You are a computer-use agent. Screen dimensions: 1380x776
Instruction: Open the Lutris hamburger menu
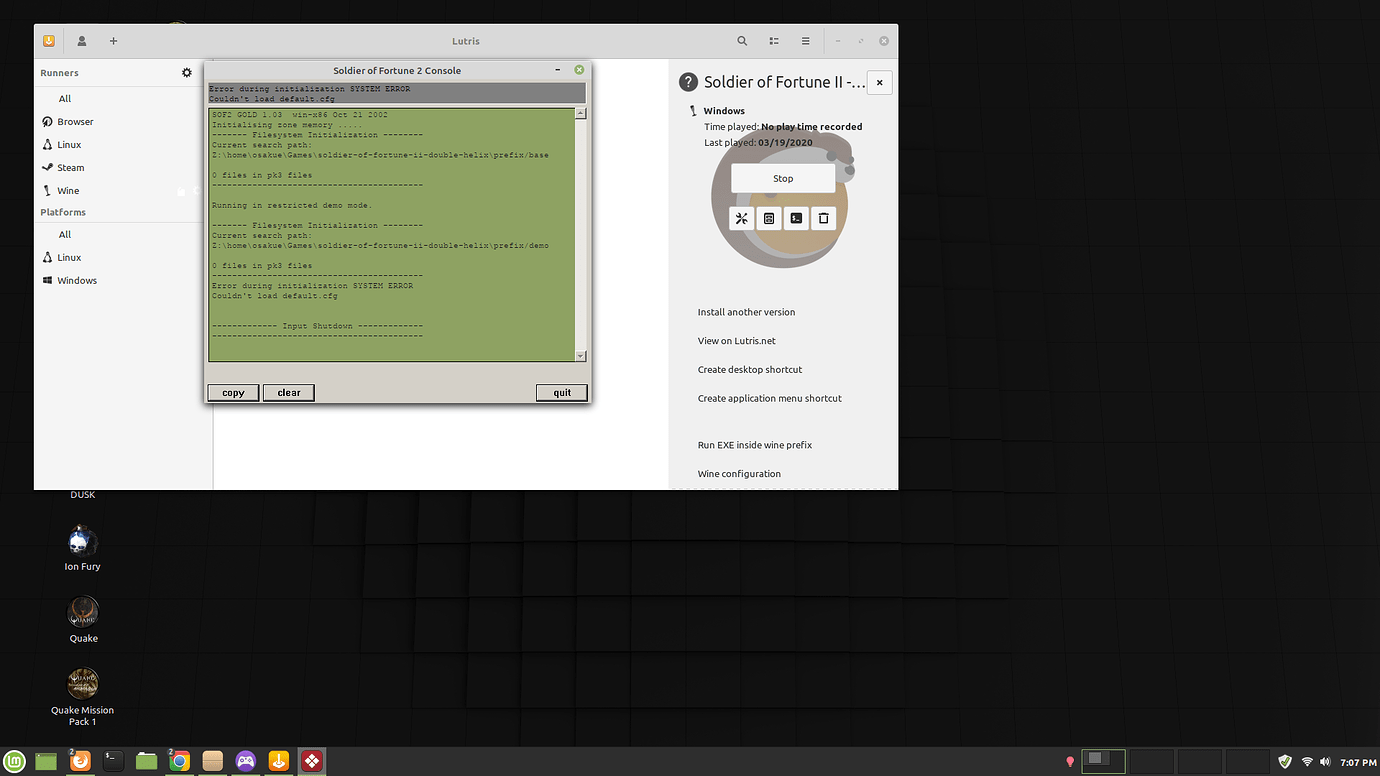805,41
